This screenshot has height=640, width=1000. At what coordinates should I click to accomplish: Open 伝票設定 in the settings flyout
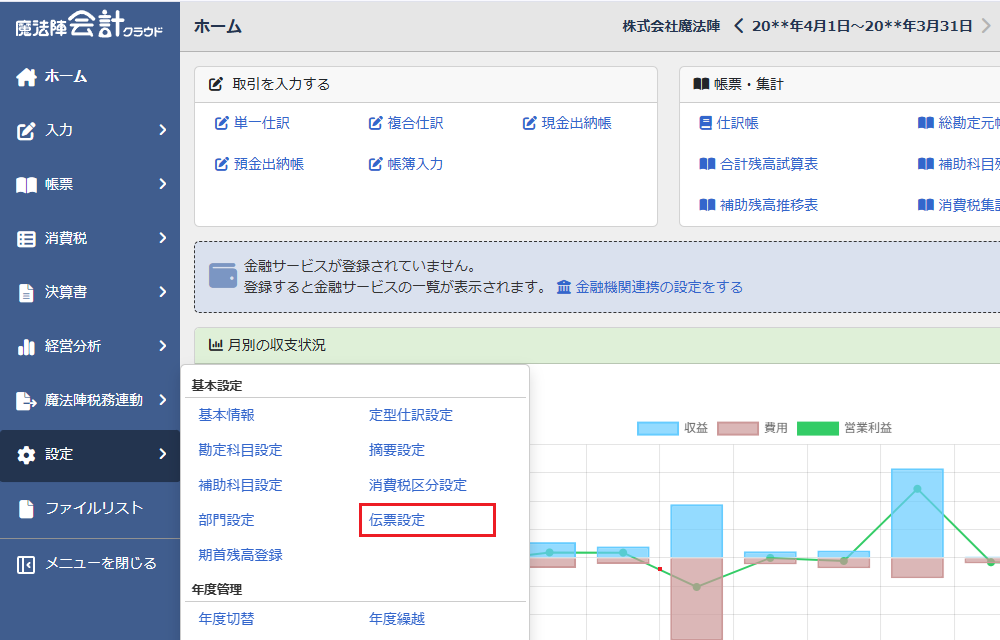pyautogui.click(x=397, y=520)
